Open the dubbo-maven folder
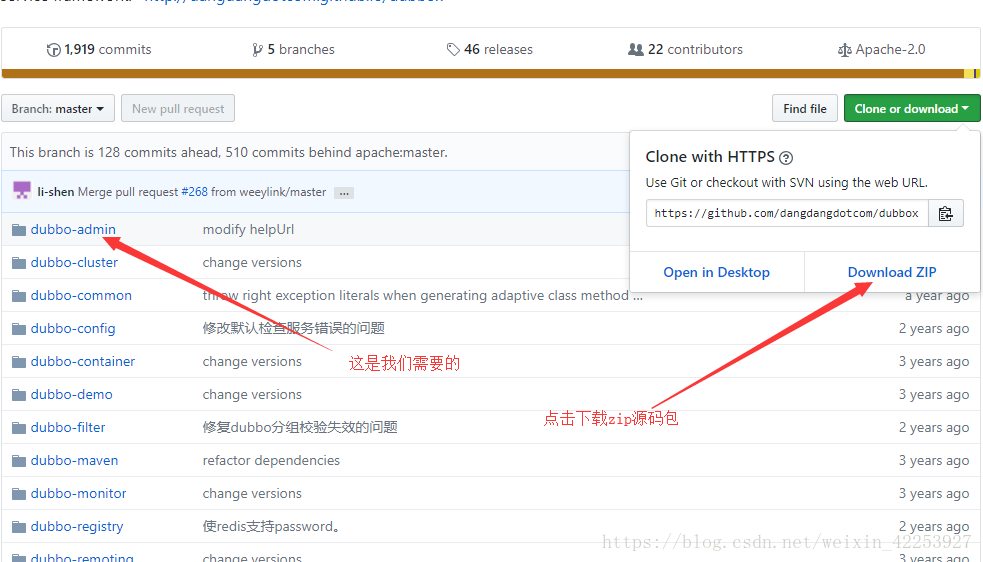Viewport: 983px width, 562px height. (74, 460)
